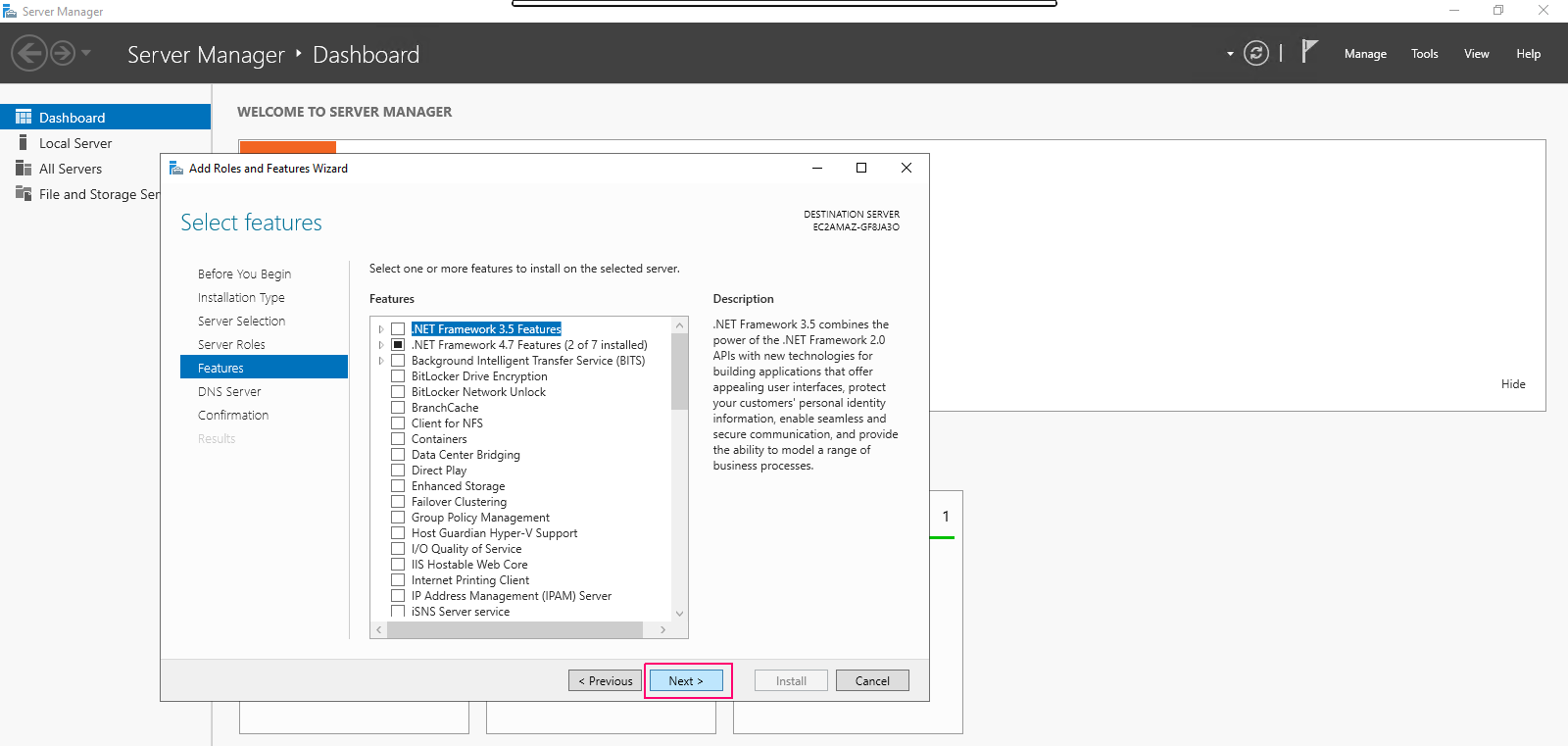Select the Features wizard step
The image size is (1568, 746).
pyautogui.click(x=264, y=368)
